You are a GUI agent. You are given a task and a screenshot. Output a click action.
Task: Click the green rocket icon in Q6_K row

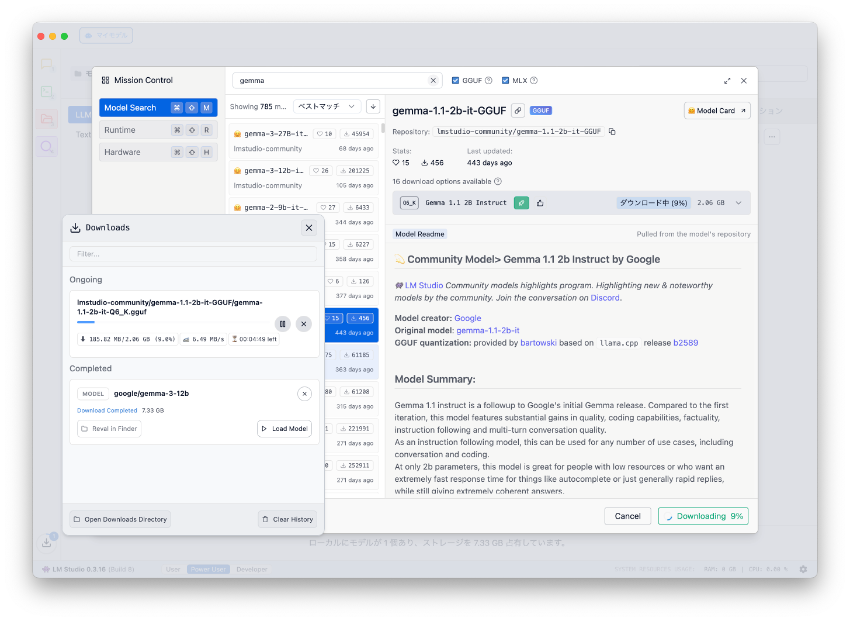pos(521,203)
